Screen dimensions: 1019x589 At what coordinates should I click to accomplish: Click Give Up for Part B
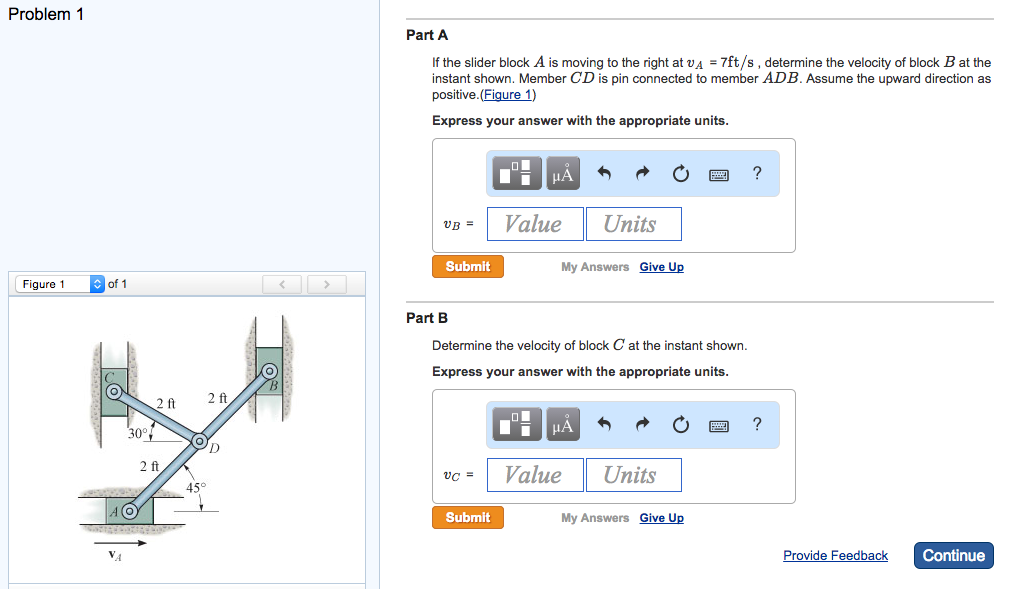tap(661, 517)
